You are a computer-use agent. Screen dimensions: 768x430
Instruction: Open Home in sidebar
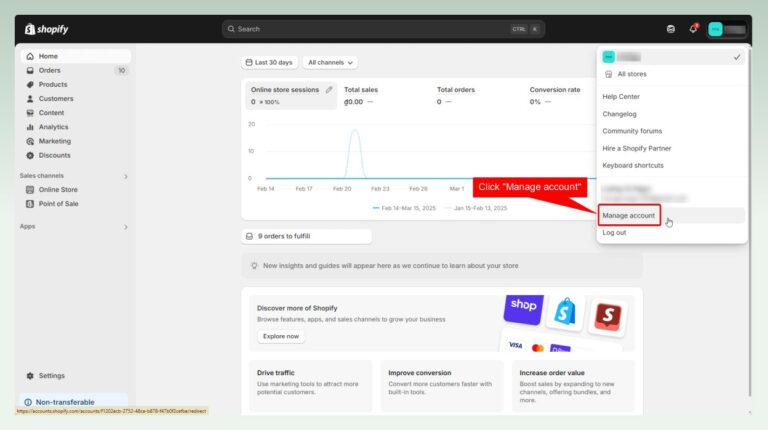76,56
